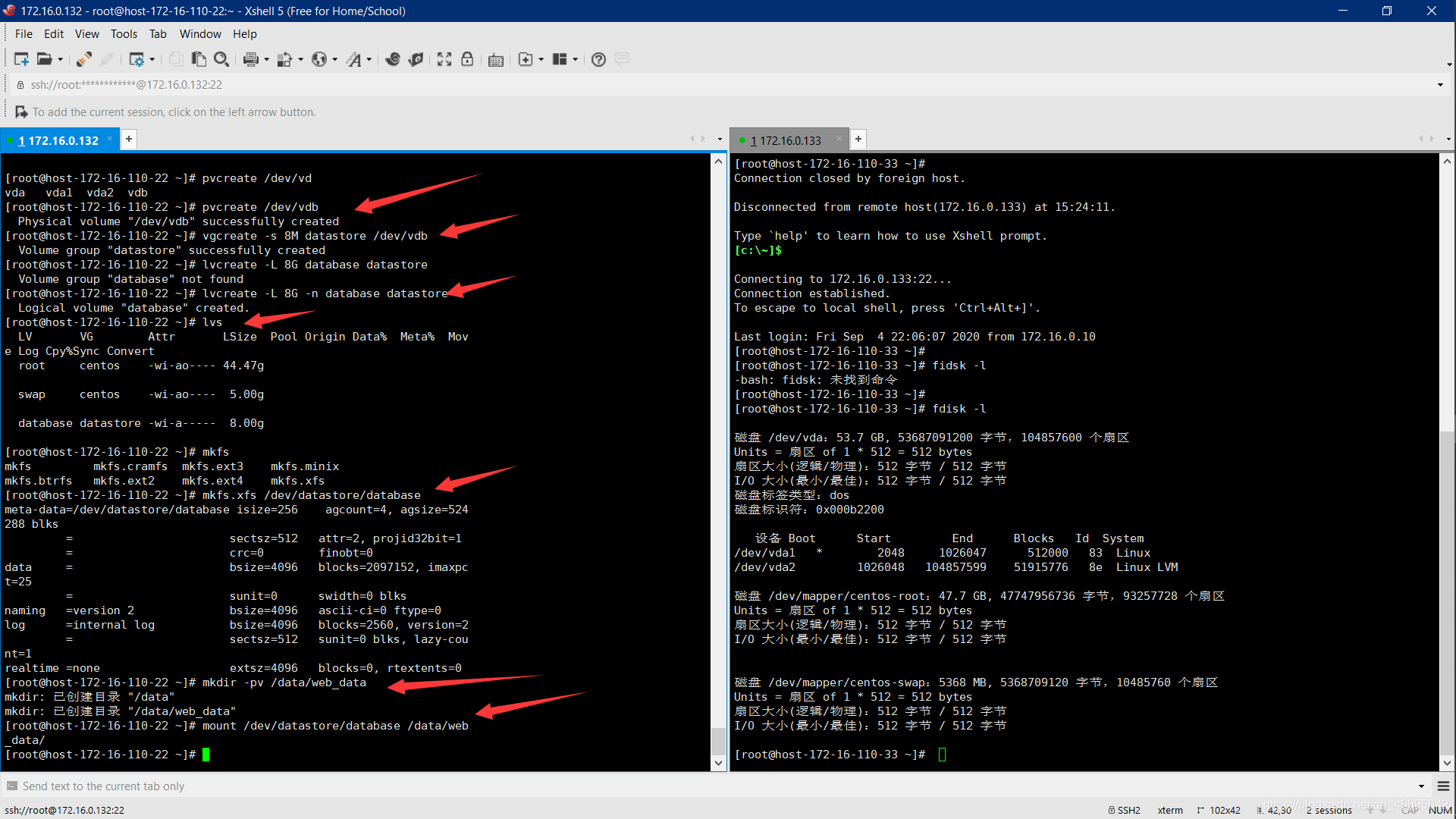Expand the Print dropdown arrow
1456x819 pixels.
click(266, 59)
